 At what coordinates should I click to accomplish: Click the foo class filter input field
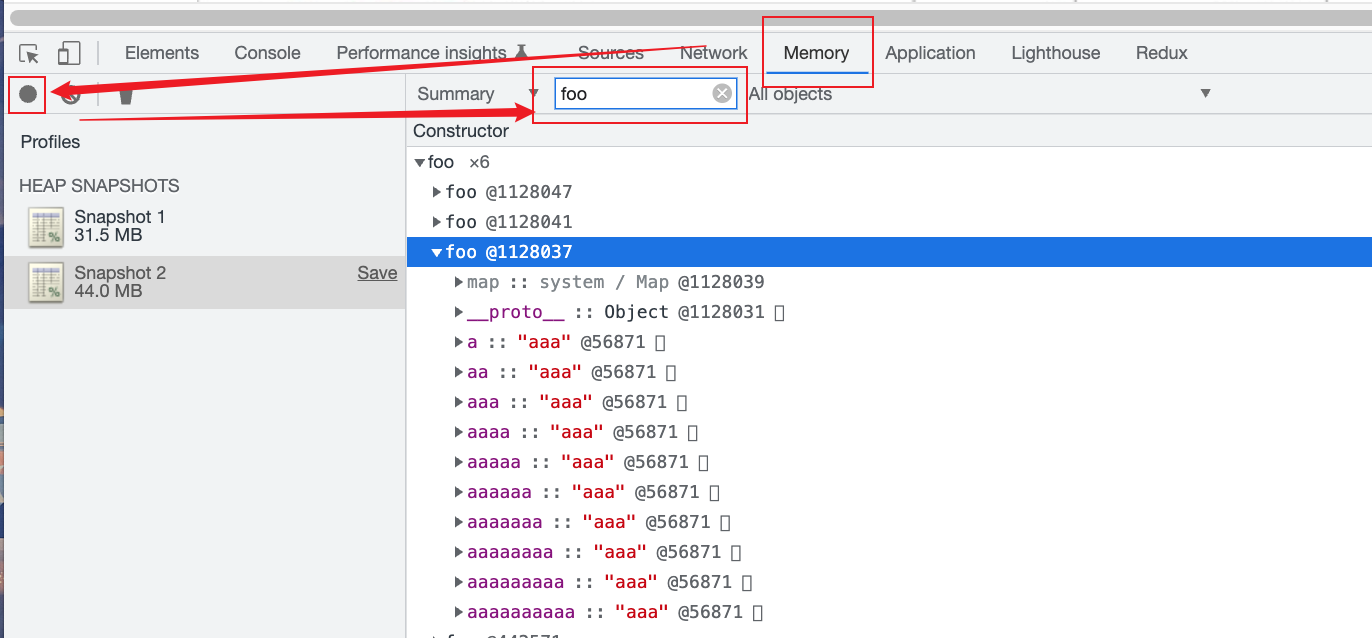[x=633, y=94]
